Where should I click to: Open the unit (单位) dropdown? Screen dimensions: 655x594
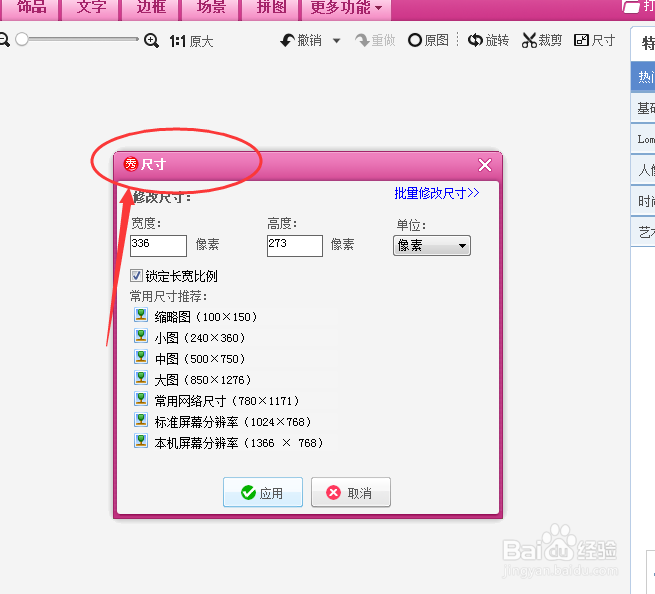pyautogui.click(x=432, y=246)
